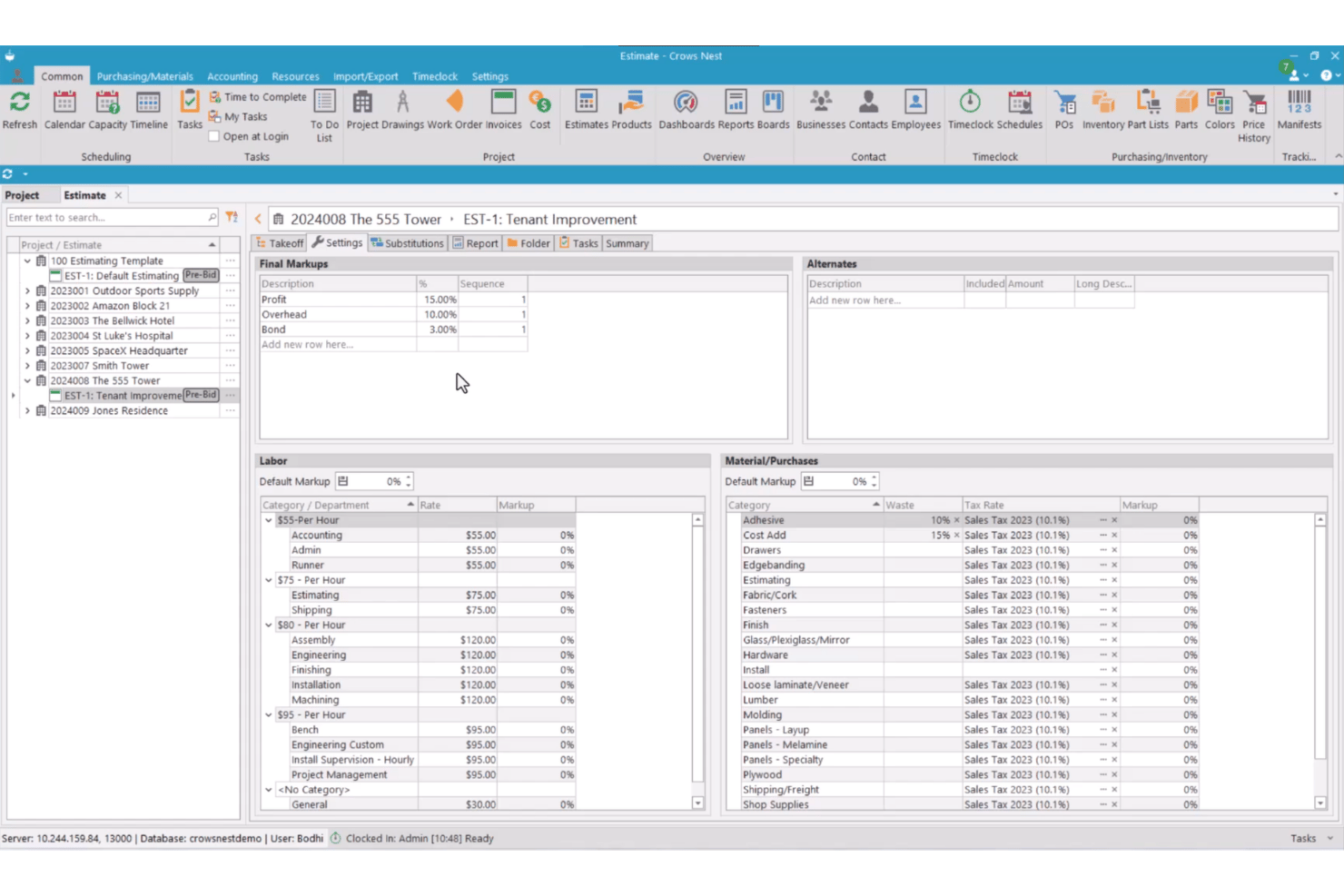Click the tree filter icon beside search
The width and height of the screenshot is (1344, 896).
click(x=232, y=217)
